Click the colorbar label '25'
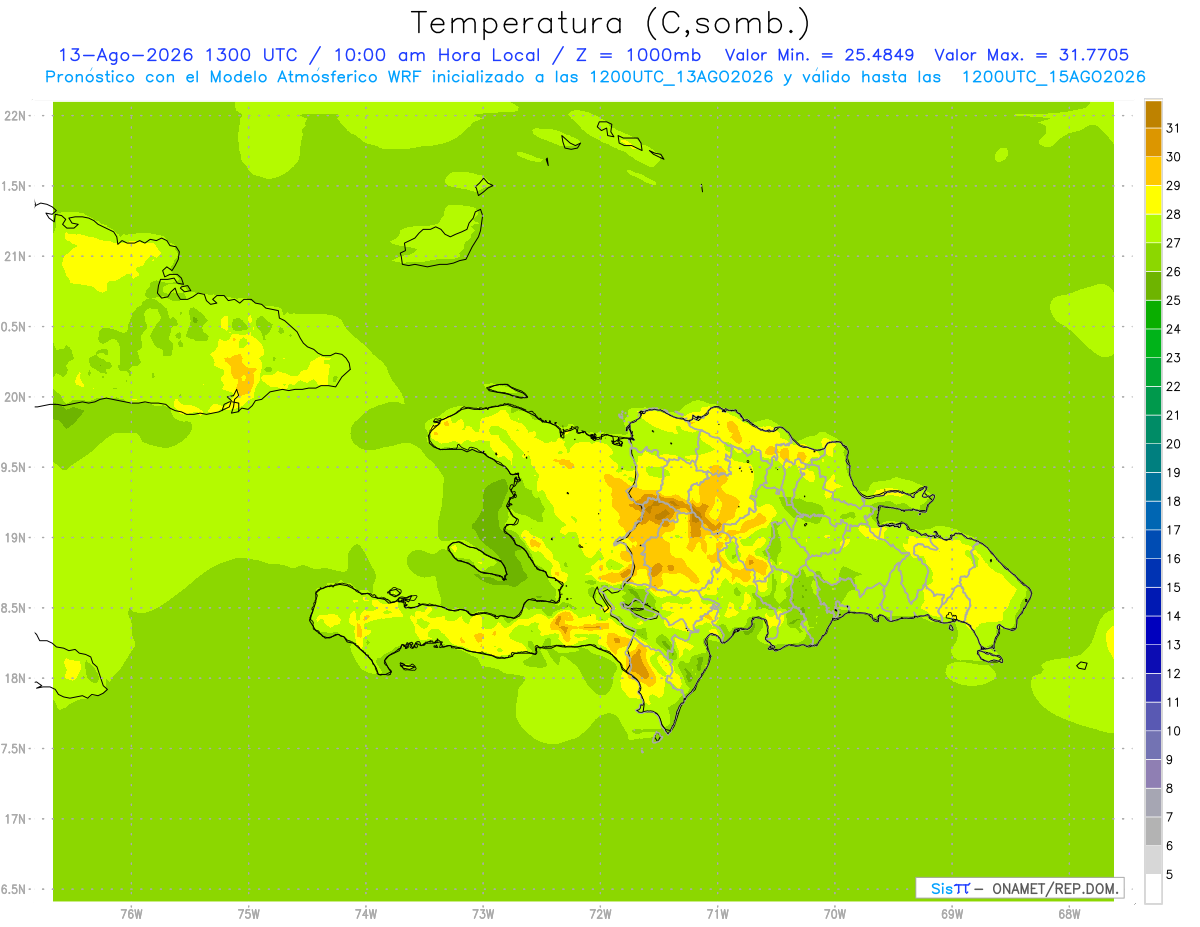The image size is (1200, 927). coord(1174,300)
